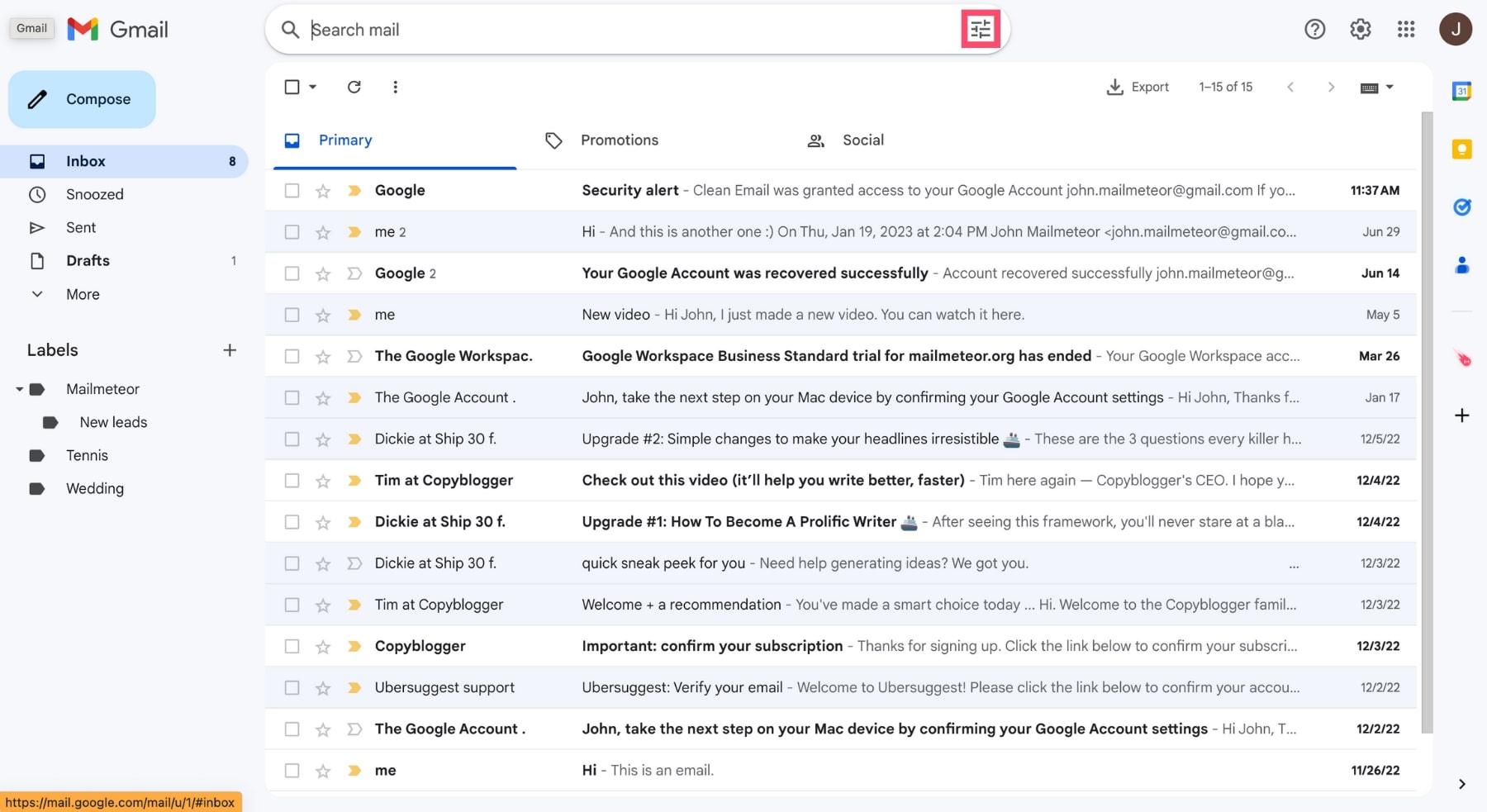
Task: Click the Export button
Action: coord(1138,87)
